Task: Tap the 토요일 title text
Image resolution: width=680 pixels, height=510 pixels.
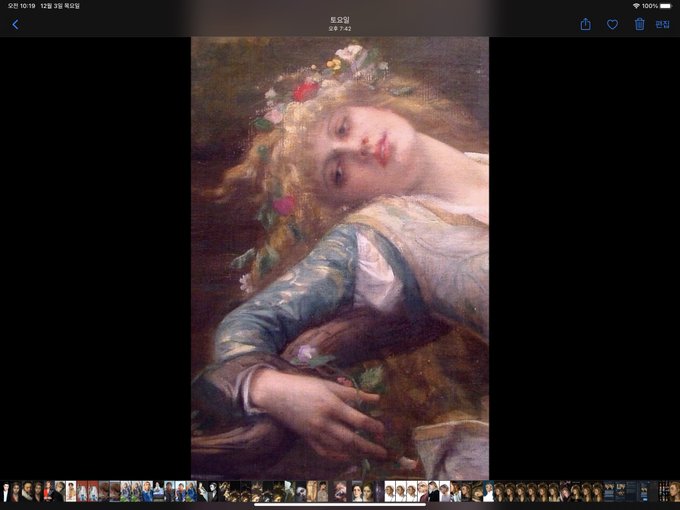Action: tap(340, 20)
